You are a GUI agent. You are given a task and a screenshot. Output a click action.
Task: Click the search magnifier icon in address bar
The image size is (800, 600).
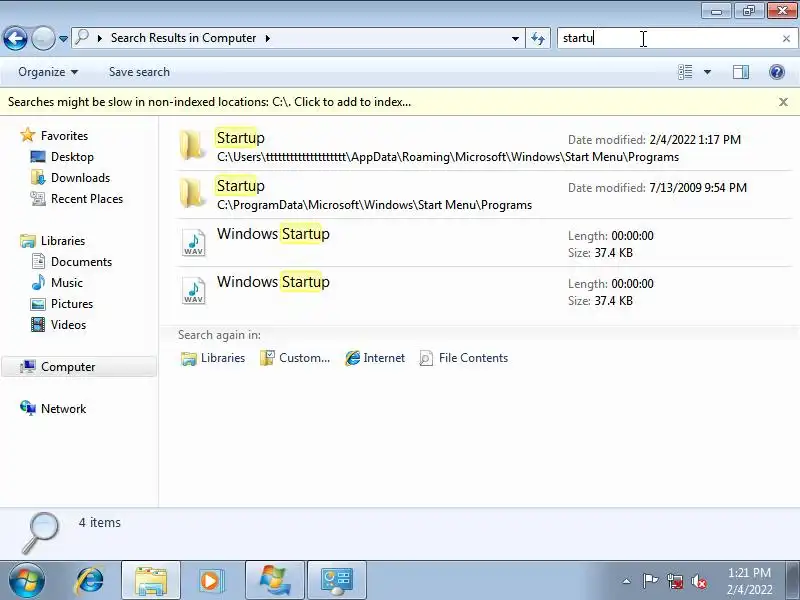click(82, 37)
